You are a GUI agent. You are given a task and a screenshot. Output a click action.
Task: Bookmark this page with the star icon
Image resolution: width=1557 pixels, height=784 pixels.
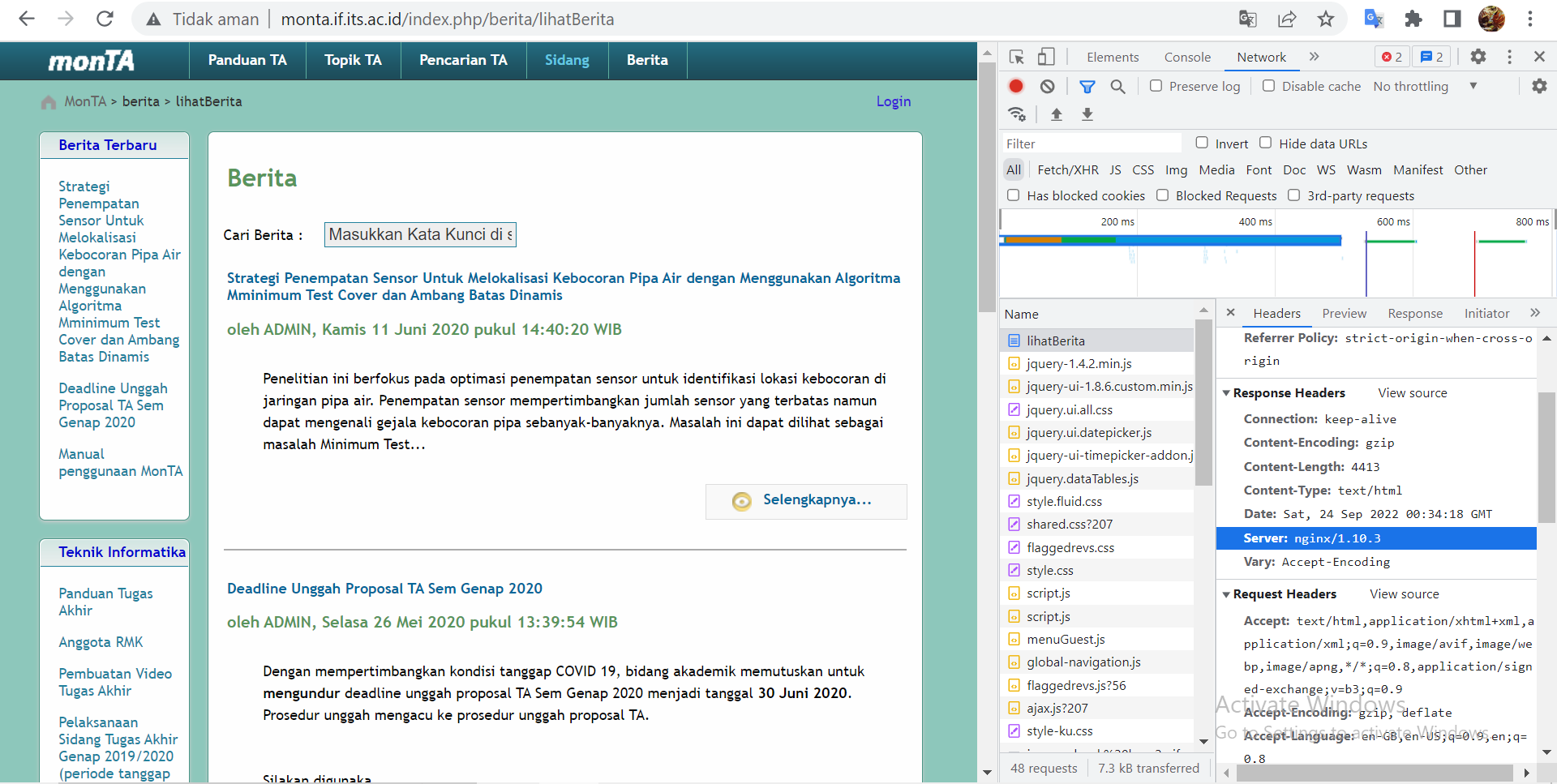(x=1326, y=19)
